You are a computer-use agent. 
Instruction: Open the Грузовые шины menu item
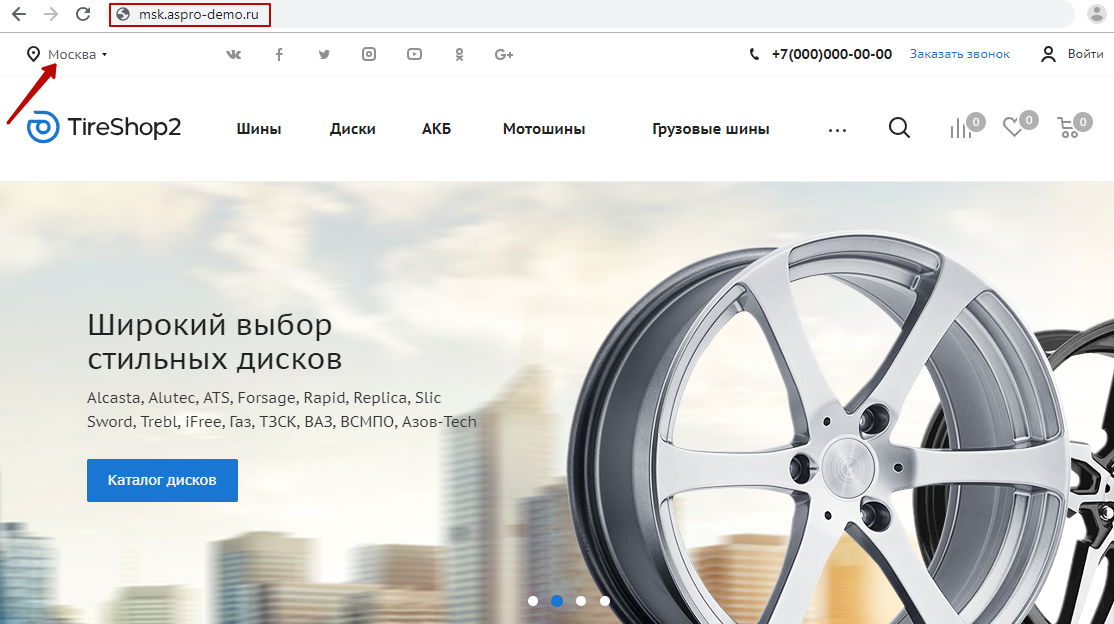click(x=710, y=129)
